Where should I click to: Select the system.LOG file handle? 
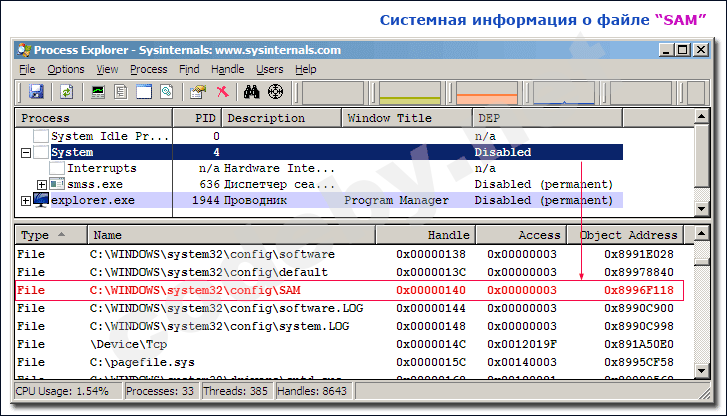click(350, 326)
